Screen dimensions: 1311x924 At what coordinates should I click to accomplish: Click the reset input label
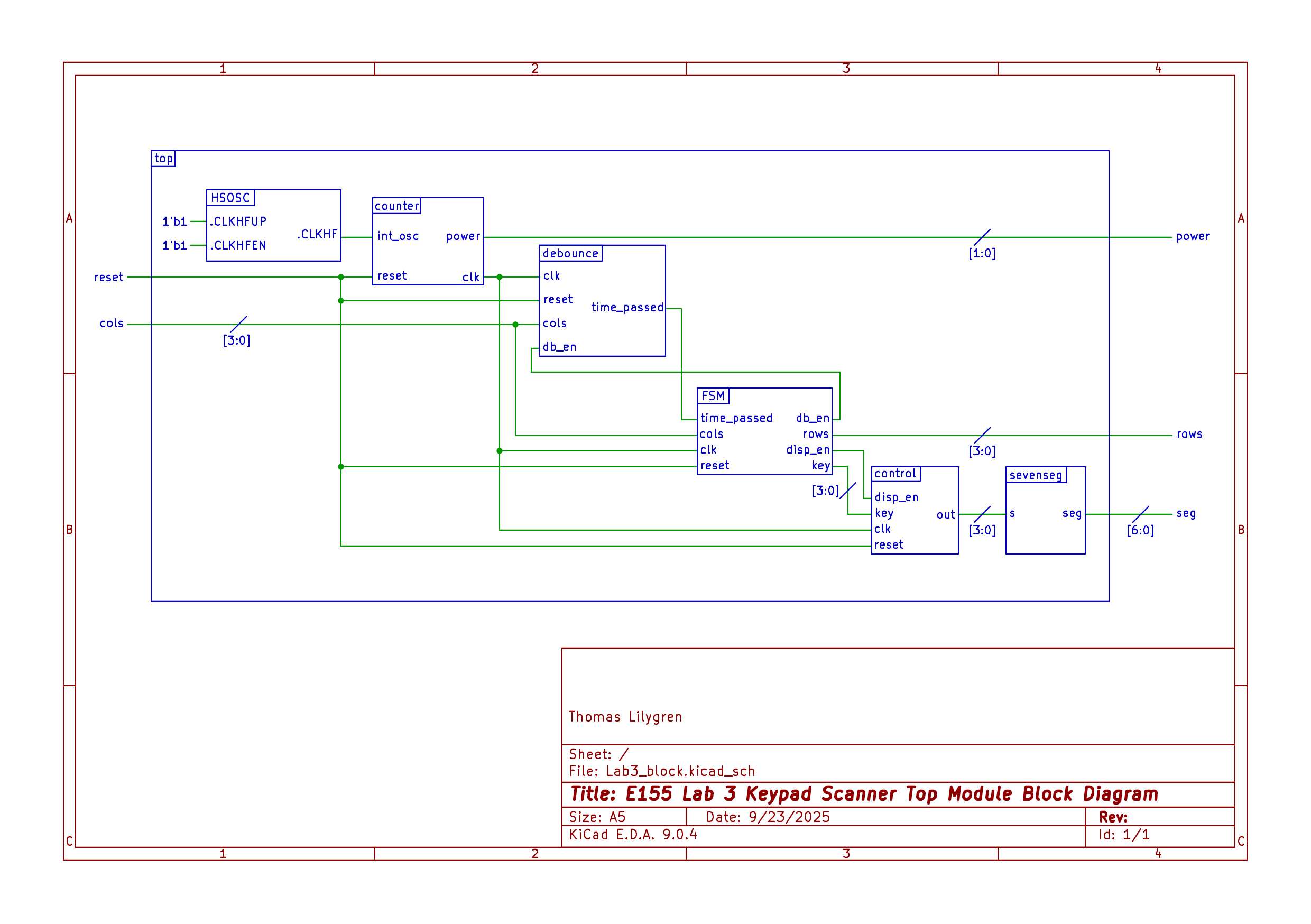[x=108, y=278]
